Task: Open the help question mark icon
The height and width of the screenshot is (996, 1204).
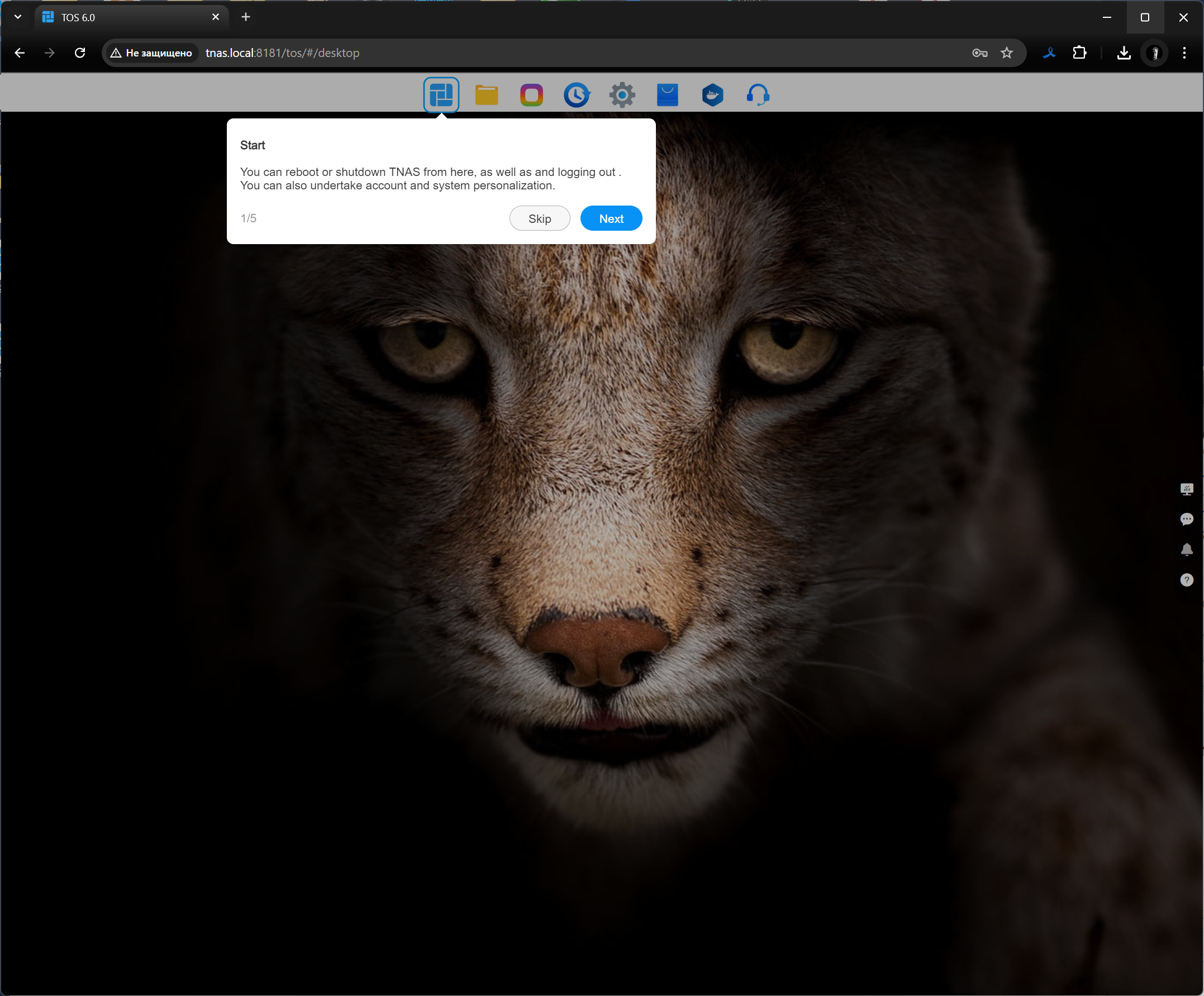Action: point(1187,580)
